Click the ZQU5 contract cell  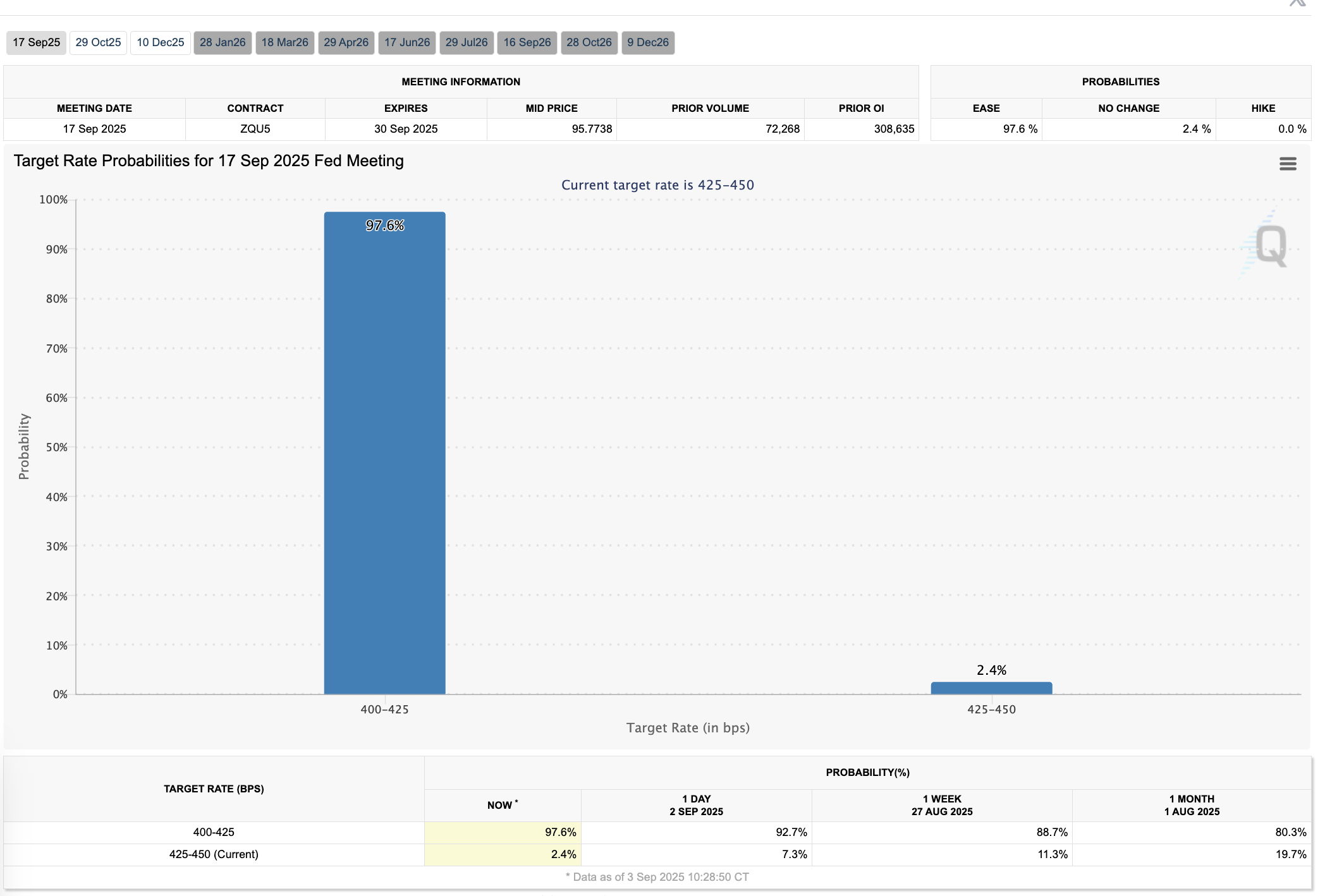tap(255, 129)
